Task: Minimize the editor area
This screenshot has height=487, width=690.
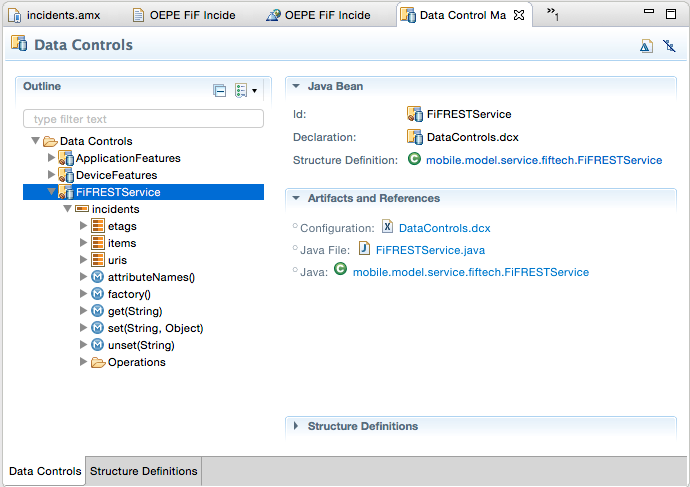Action: (649, 12)
